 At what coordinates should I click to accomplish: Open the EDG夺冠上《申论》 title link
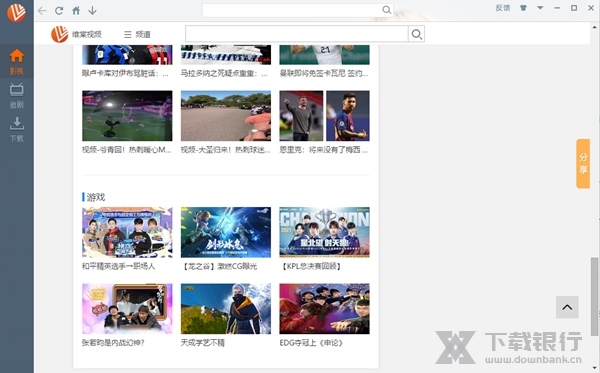311,342
